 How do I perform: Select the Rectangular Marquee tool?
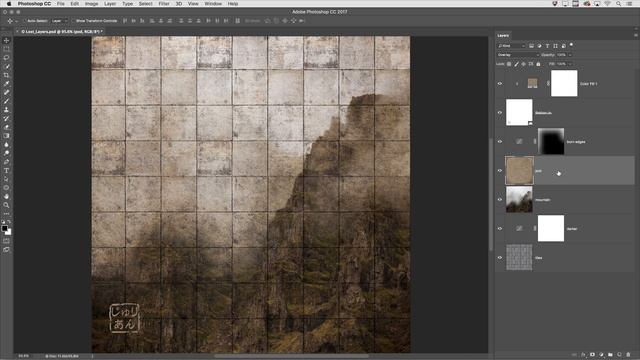coord(6,49)
